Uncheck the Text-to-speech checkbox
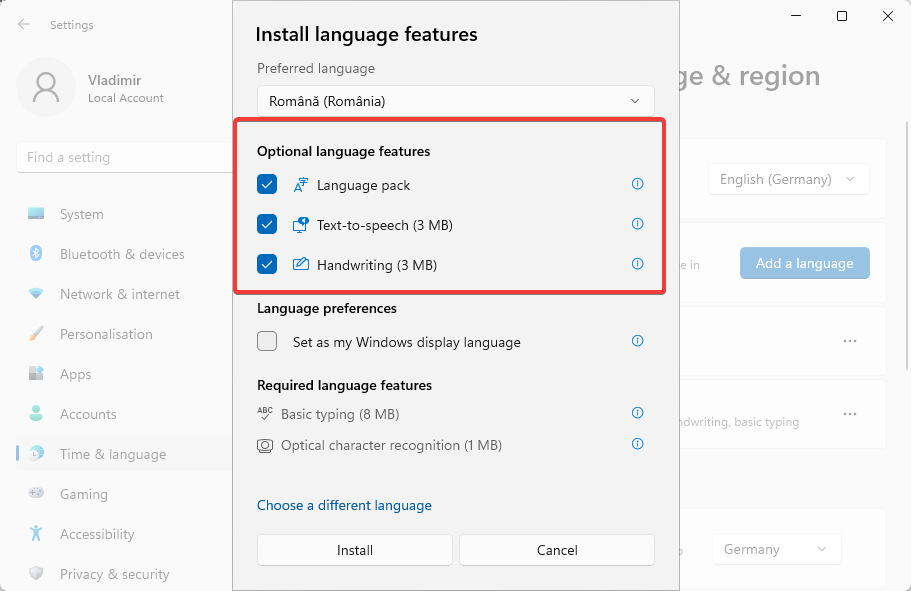 pos(267,225)
